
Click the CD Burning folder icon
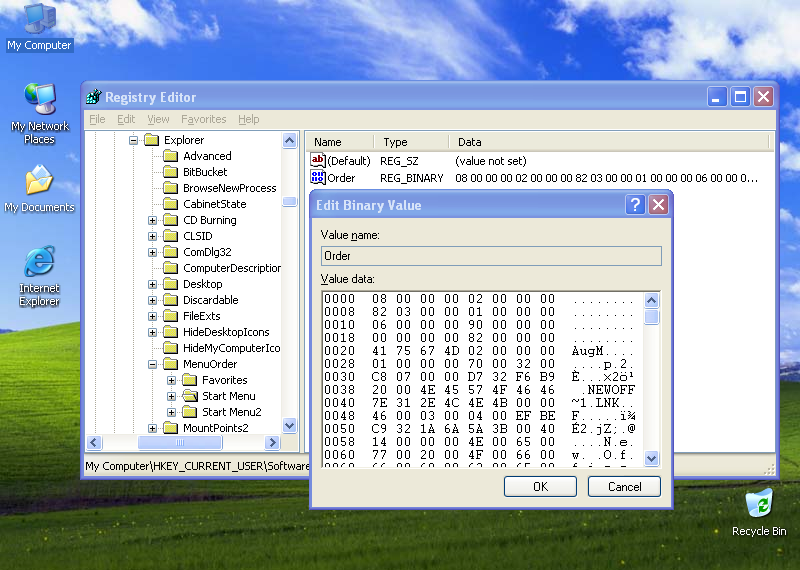(x=170, y=220)
